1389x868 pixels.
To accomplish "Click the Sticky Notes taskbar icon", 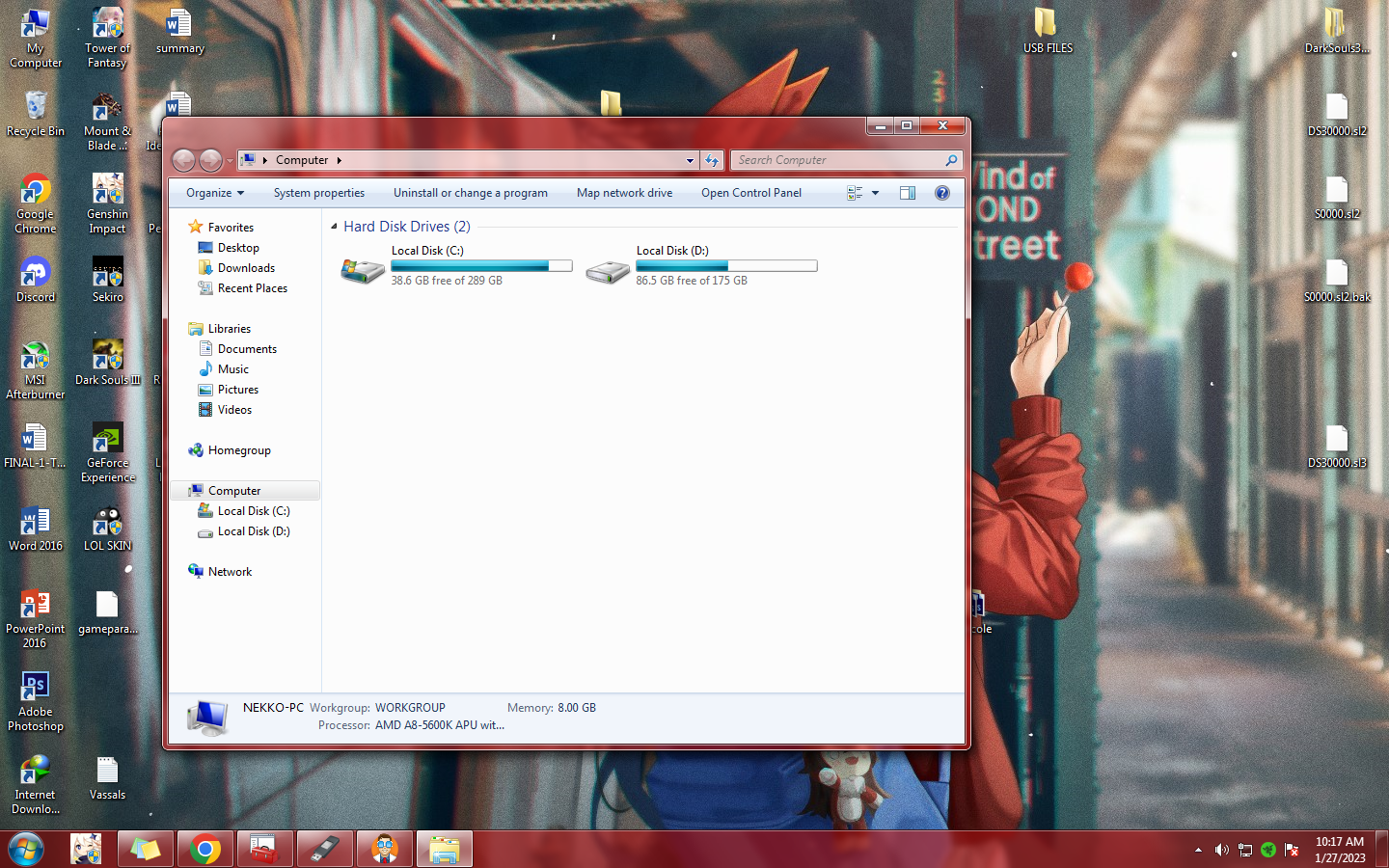I will [x=146, y=850].
